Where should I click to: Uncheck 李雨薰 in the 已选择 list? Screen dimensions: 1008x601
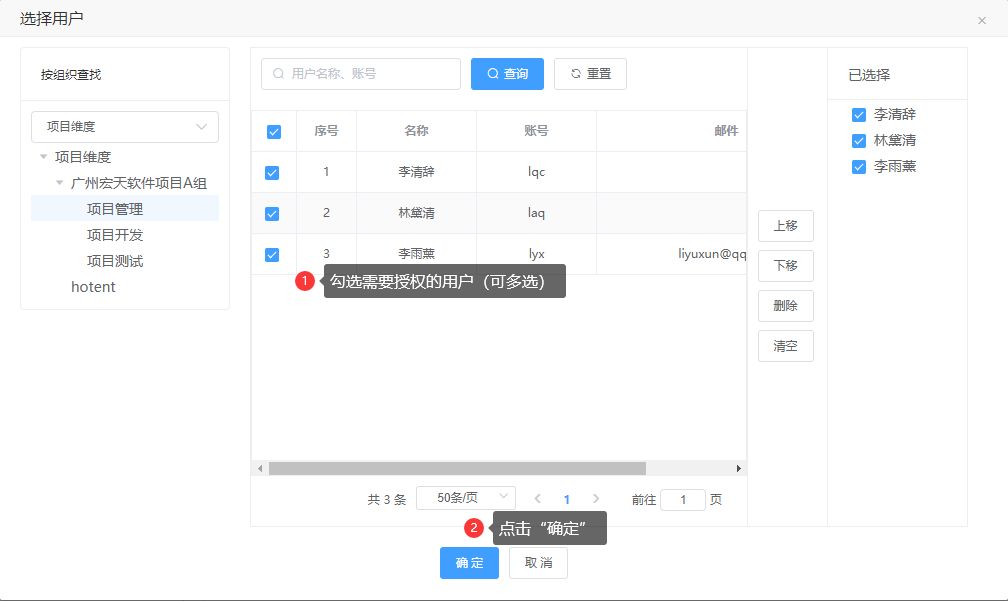click(x=858, y=167)
